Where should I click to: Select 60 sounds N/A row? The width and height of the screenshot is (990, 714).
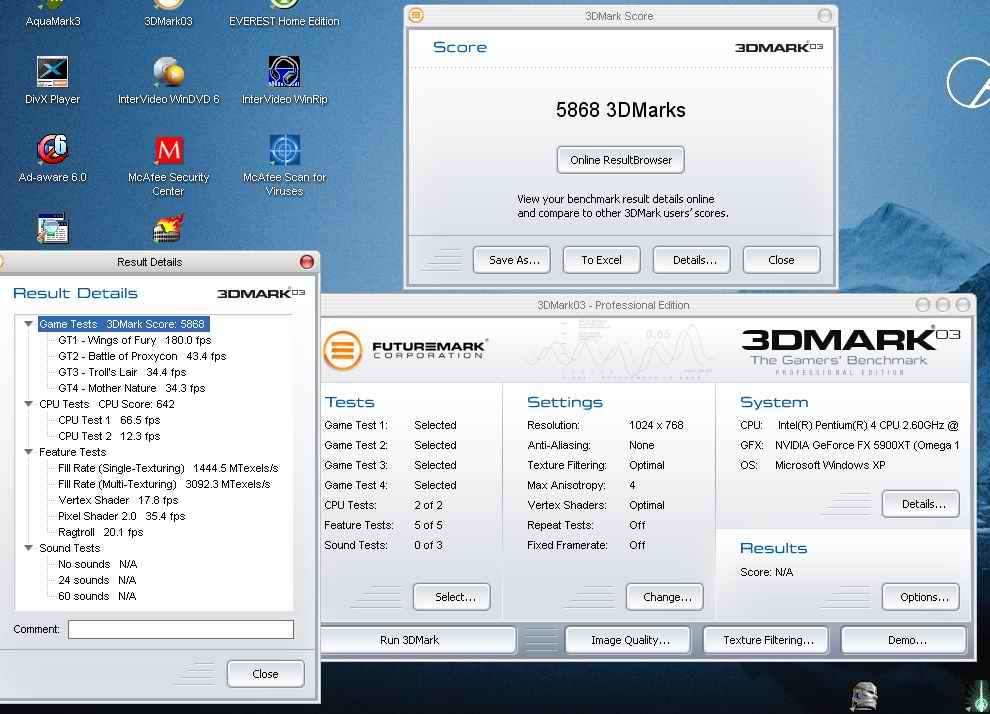pyautogui.click(x=97, y=596)
